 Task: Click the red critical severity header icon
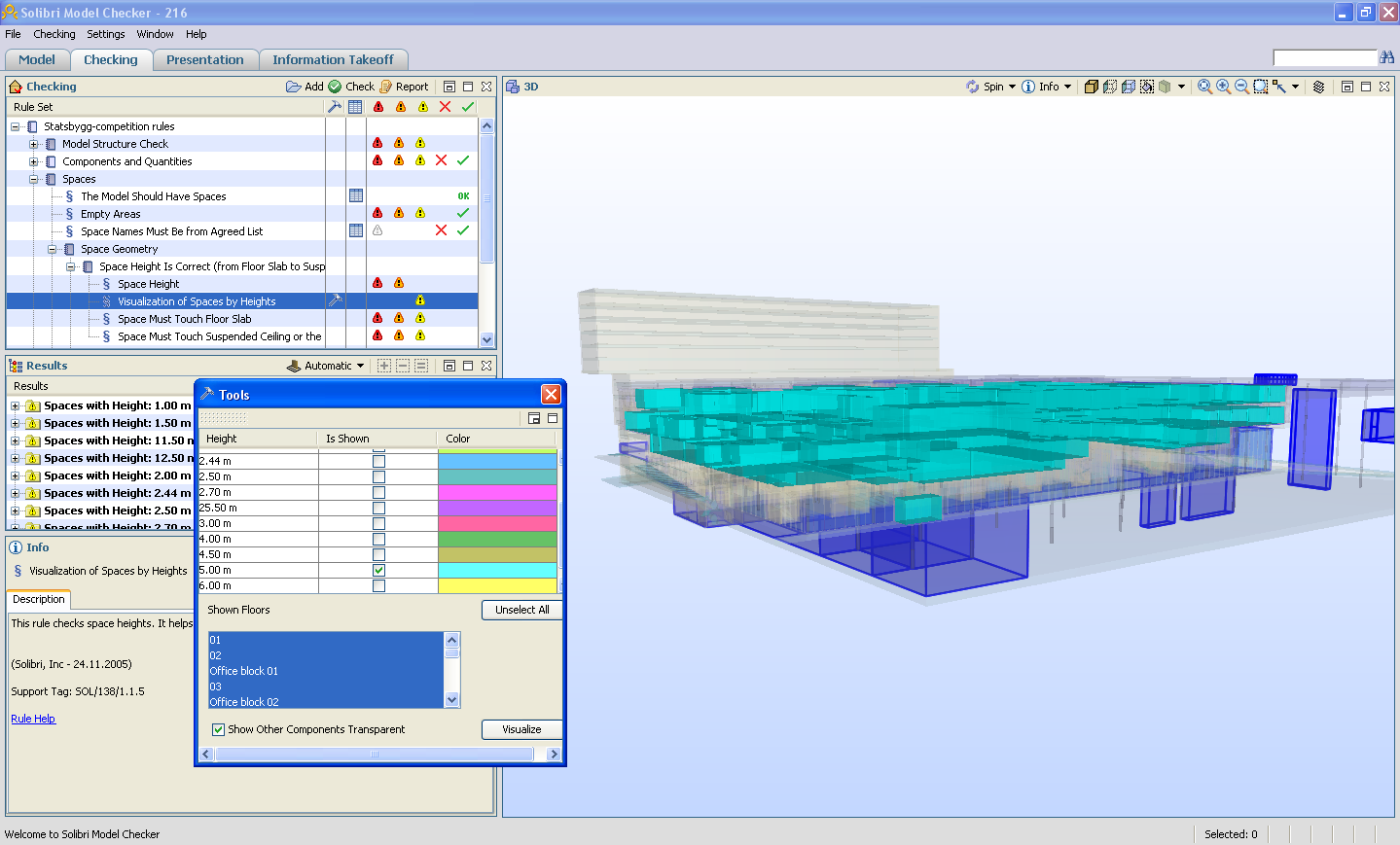coord(378,107)
